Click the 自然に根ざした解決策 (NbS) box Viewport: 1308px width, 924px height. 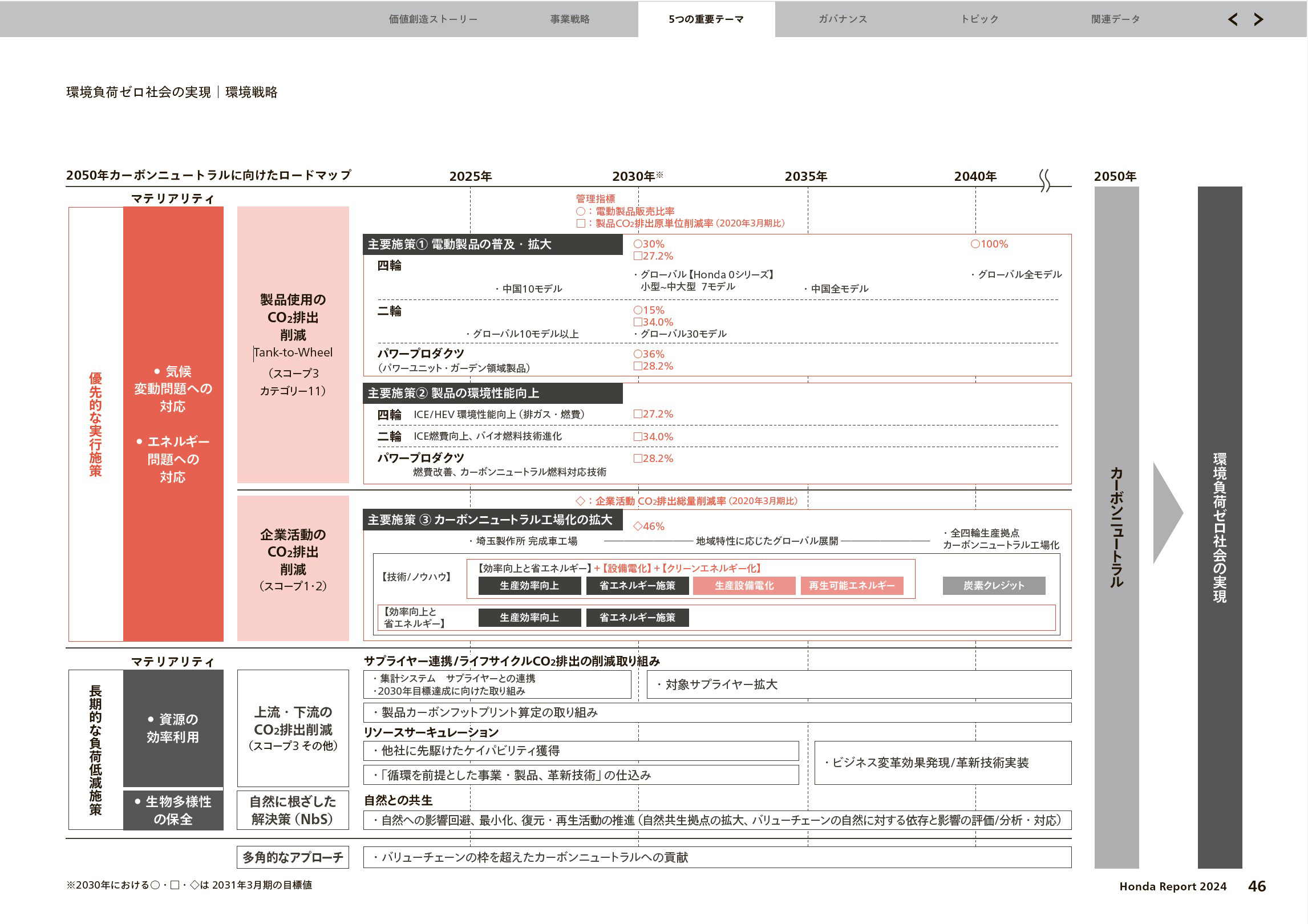click(293, 810)
